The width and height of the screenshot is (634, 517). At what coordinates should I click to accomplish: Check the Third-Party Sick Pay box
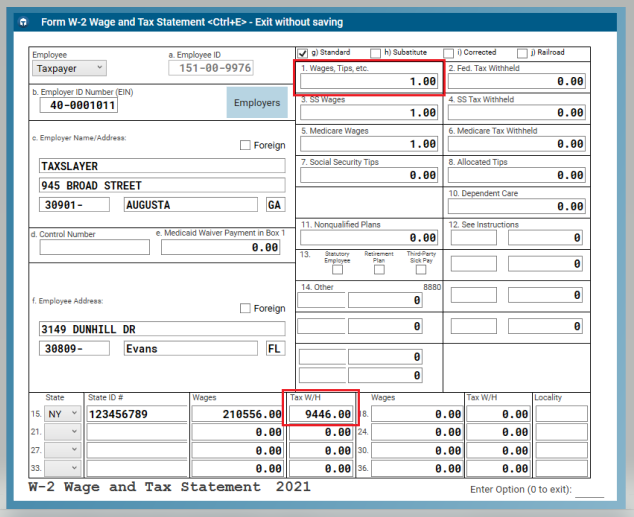pyautogui.click(x=421, y=270)
